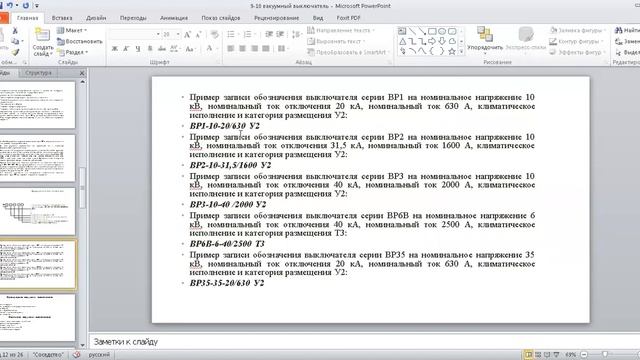Click into Заметки к слайду notes field
640x360 pixels.
coord(364,342)
